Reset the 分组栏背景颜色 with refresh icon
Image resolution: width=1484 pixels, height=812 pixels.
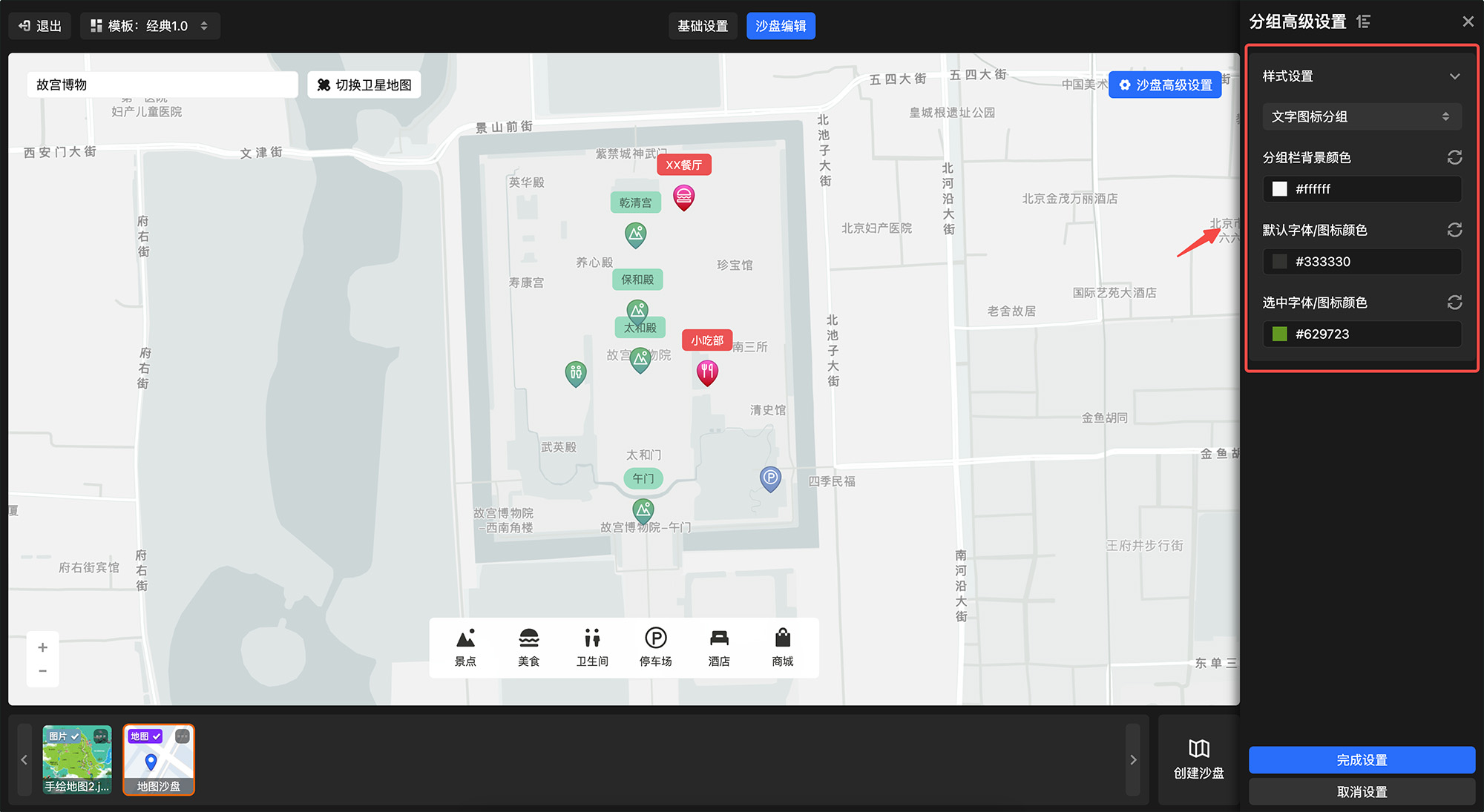pos(1454,157)
